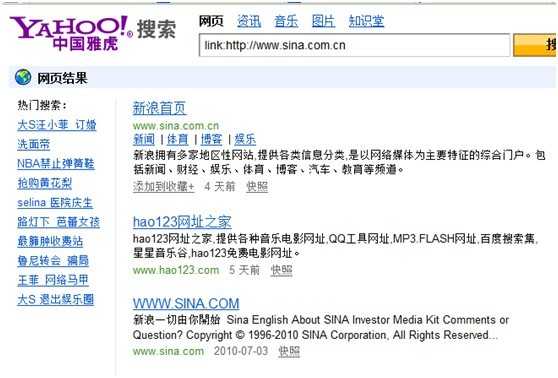
Task: Click the 热门搜索 heading text
Action: coord(42,105)
